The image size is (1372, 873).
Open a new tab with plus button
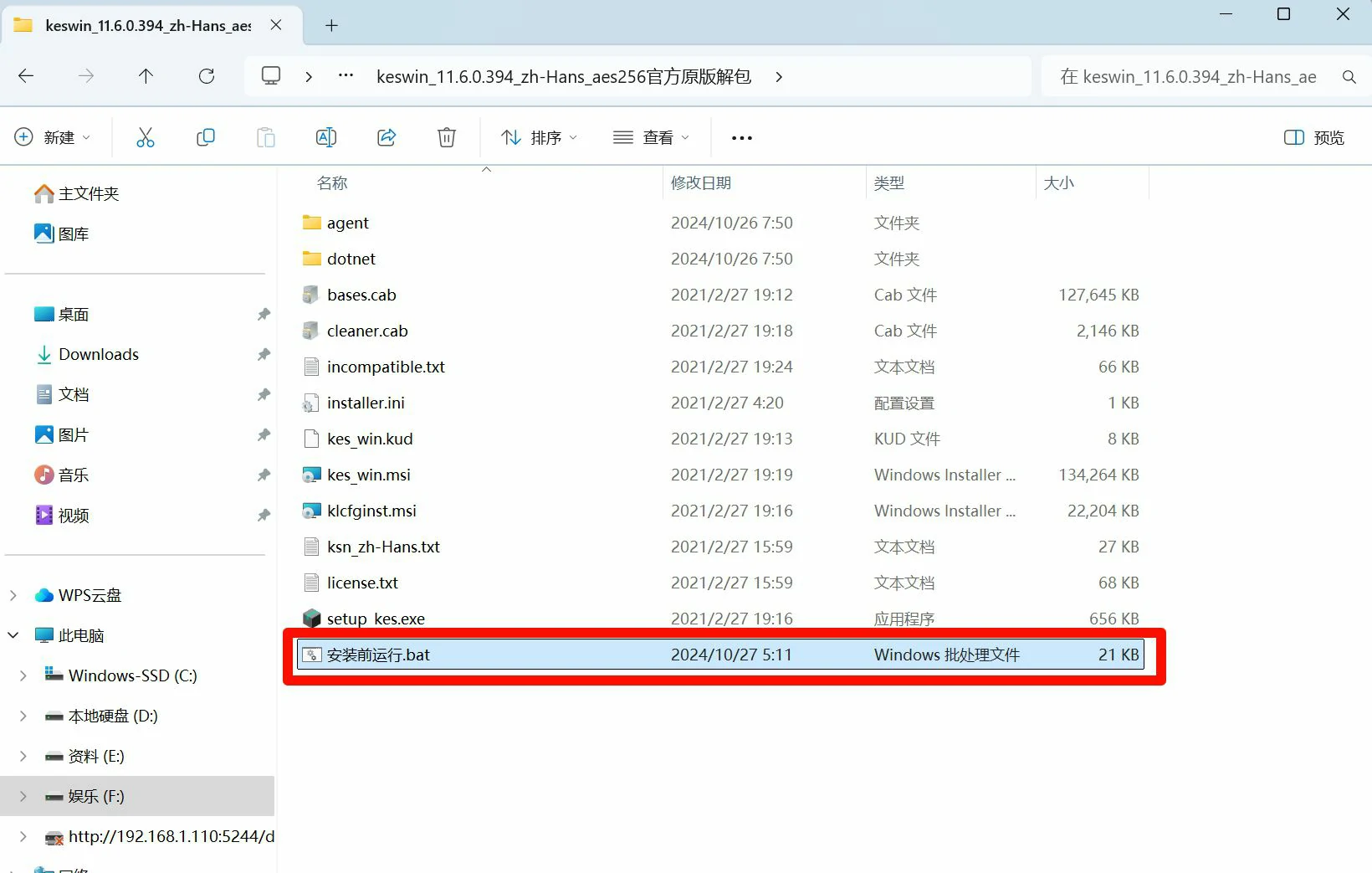(x=331, y=26)
